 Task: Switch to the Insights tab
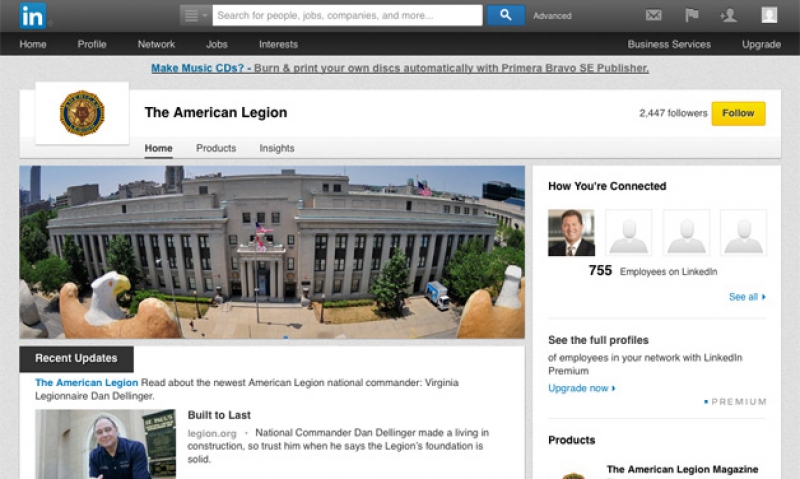pos(277,148)
